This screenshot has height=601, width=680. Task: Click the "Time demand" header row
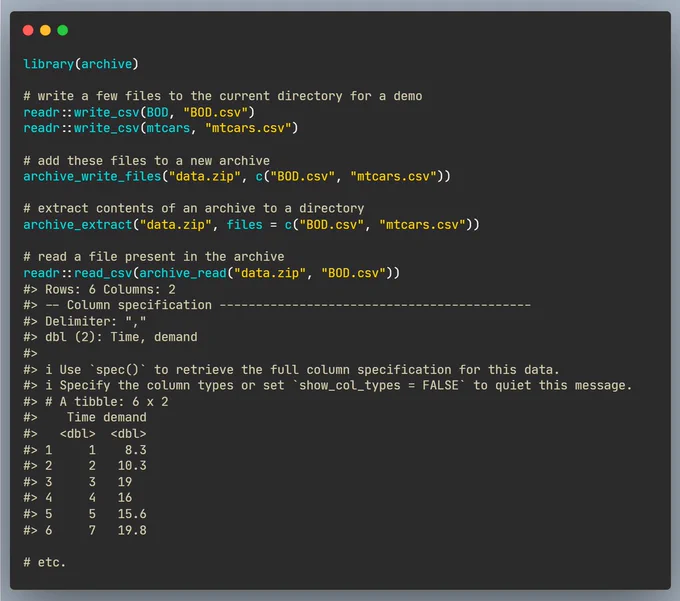85,418
